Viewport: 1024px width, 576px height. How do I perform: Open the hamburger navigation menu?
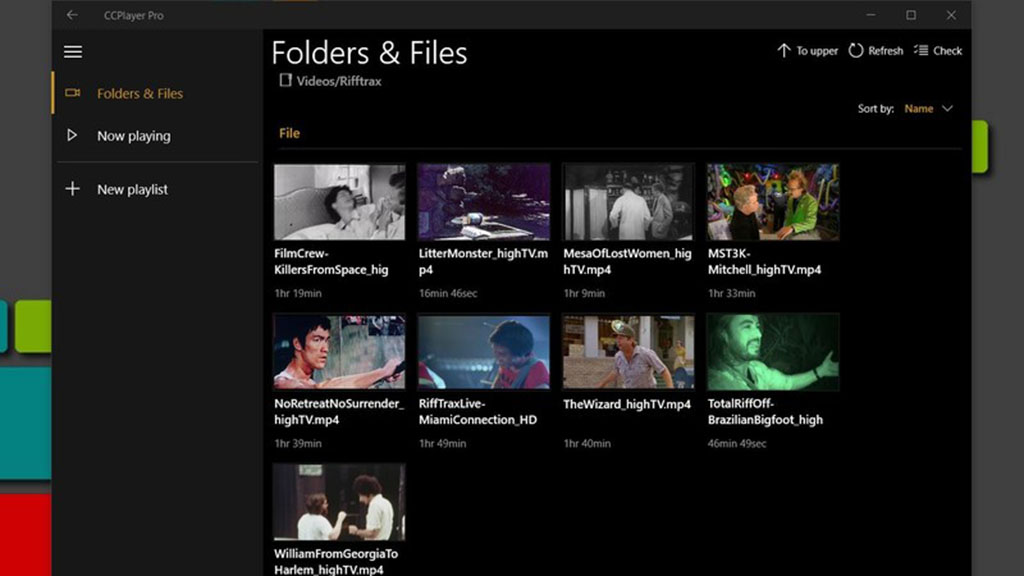pos(73,52)
